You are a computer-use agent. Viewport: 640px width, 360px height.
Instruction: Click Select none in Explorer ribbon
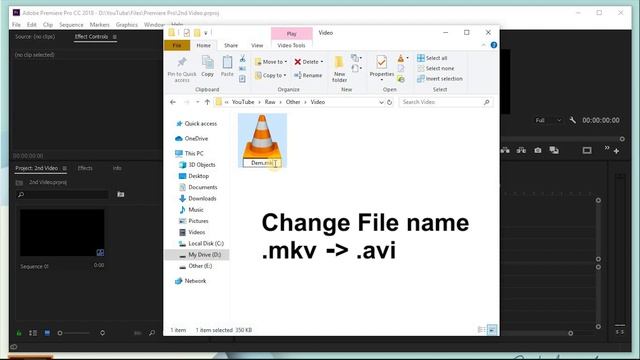point(436,69)
